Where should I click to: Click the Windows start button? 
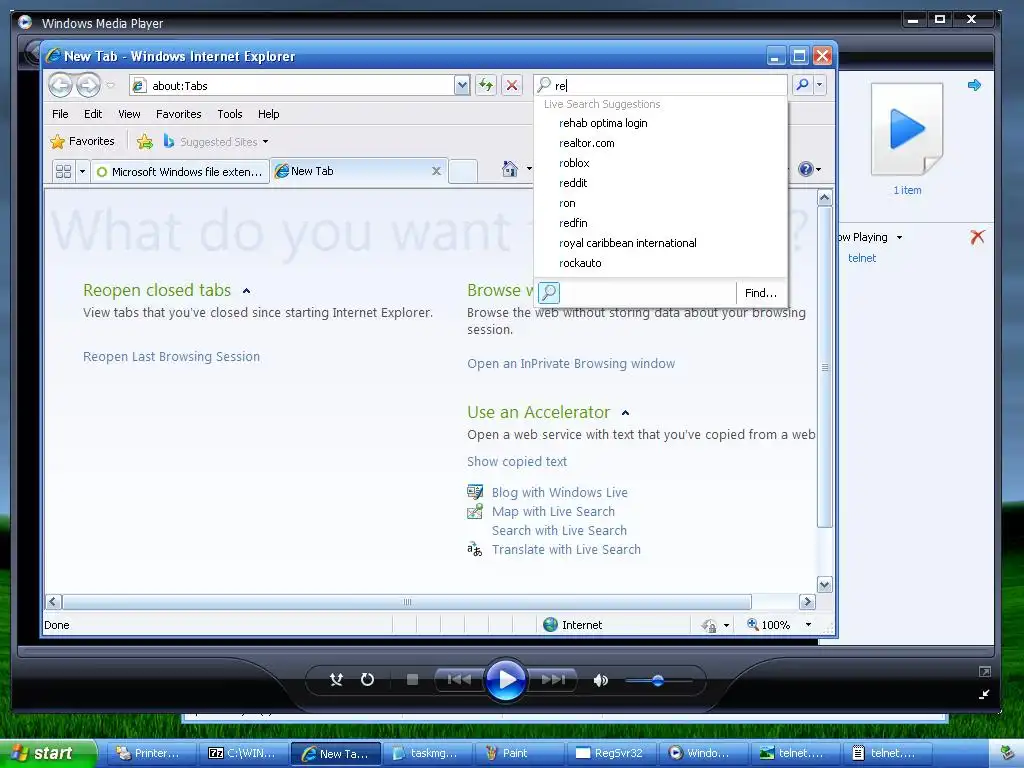(48, 753)
